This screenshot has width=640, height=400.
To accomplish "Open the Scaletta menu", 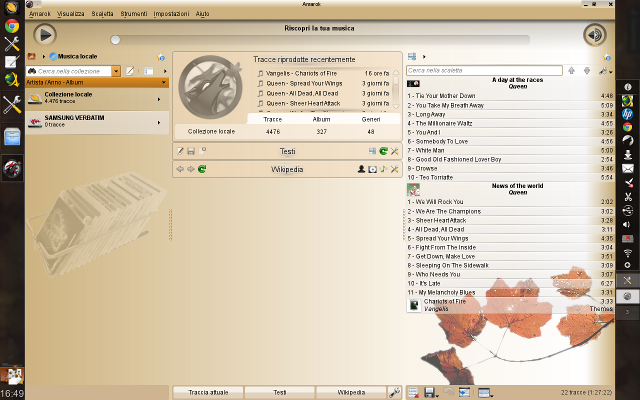I will (102, 14).
